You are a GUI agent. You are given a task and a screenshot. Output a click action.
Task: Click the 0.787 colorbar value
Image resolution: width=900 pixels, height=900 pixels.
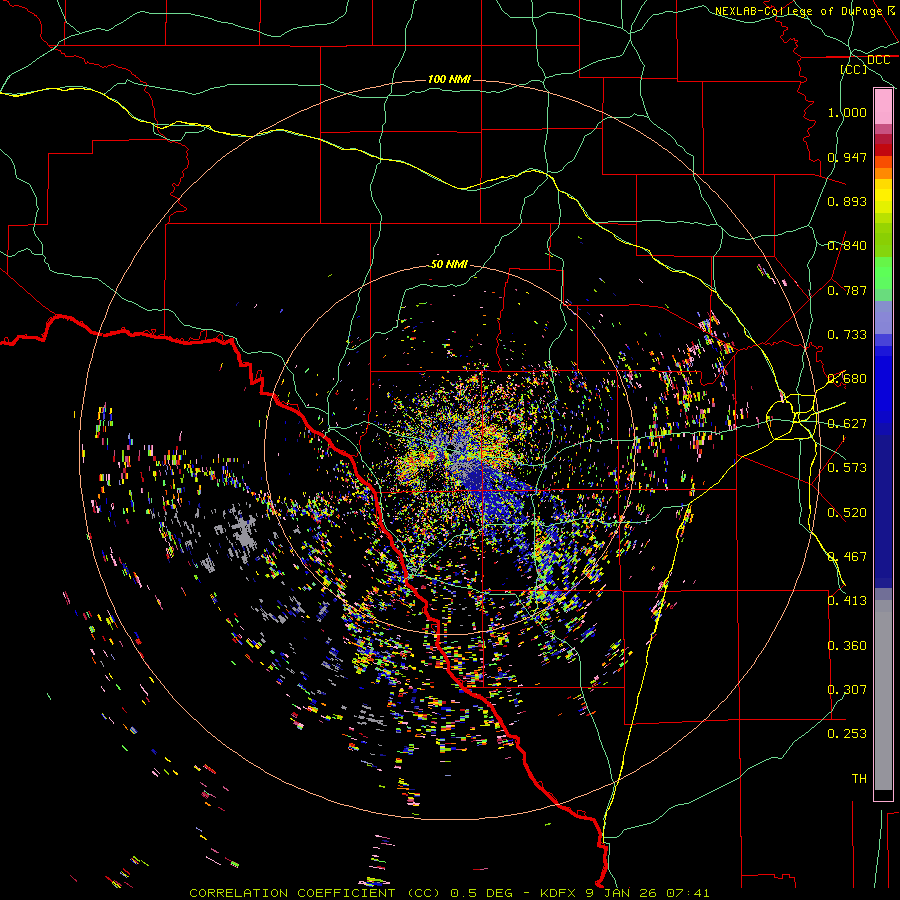[x=847, y=290]
